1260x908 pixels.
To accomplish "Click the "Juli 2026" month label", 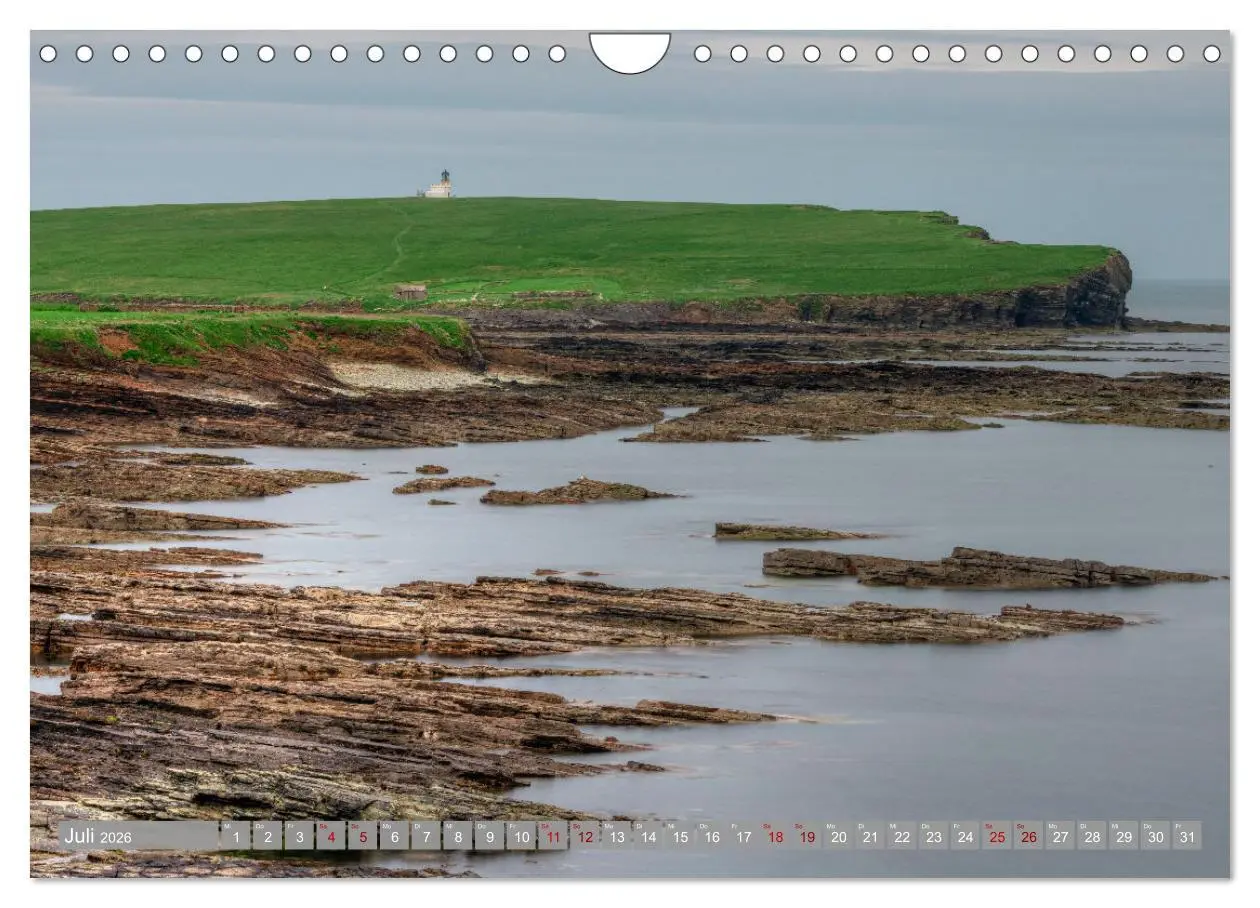I will click(98, 837).
